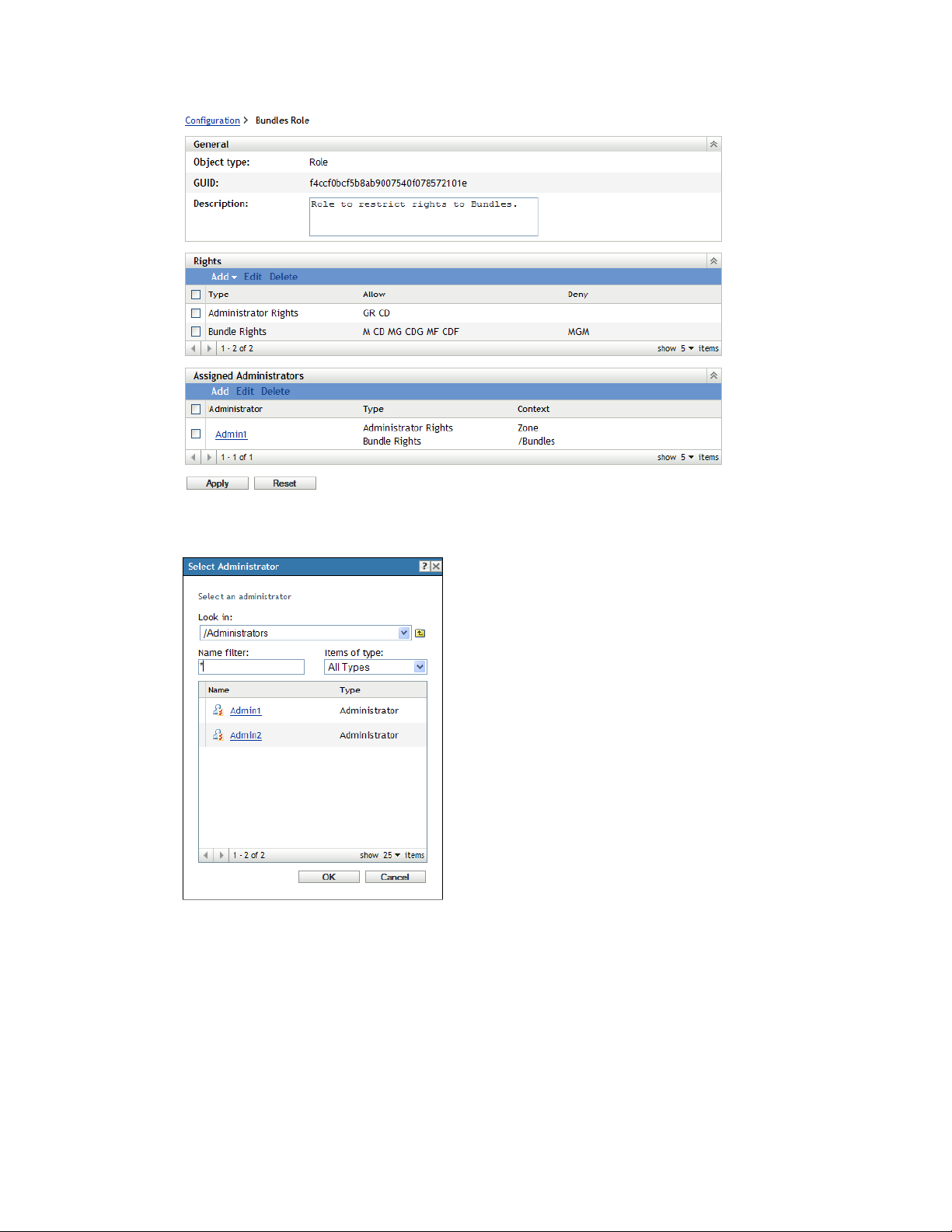Click the GUID value f4ccf0bcf5b8ab9007540f078572101e

coord(388,183)
